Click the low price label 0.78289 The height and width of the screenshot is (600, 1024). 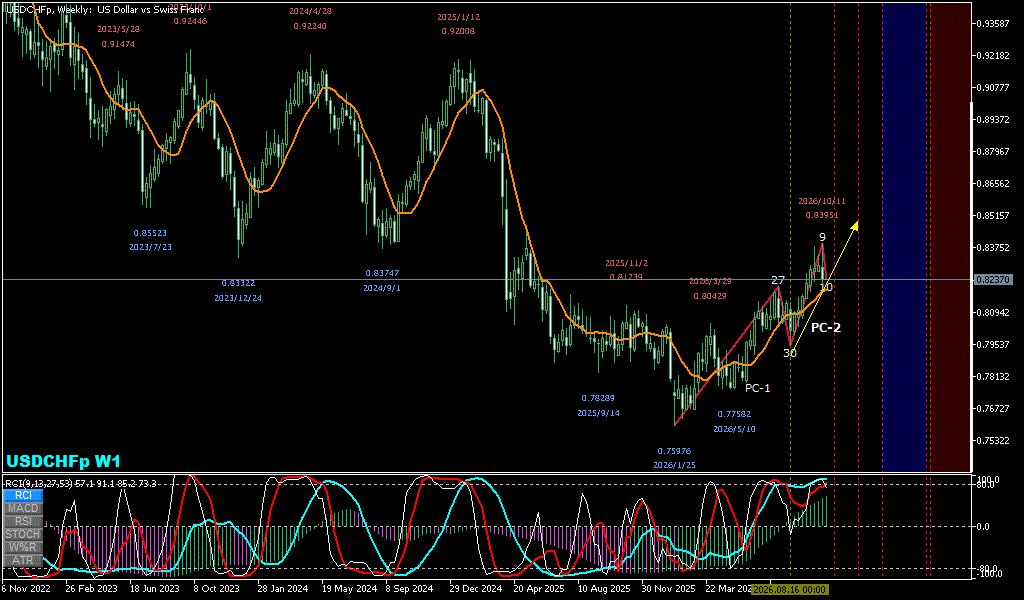pos(598,398)
